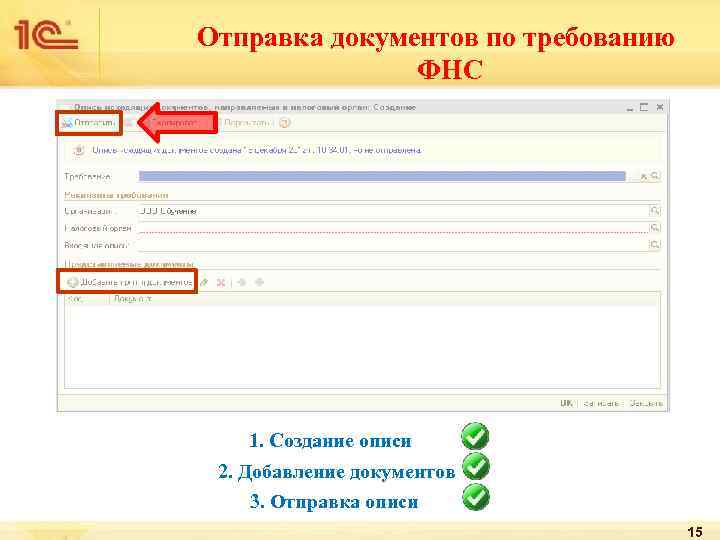
Task: Open help with the round question icon
Action: pyautogui.click(x=285, y=123)
